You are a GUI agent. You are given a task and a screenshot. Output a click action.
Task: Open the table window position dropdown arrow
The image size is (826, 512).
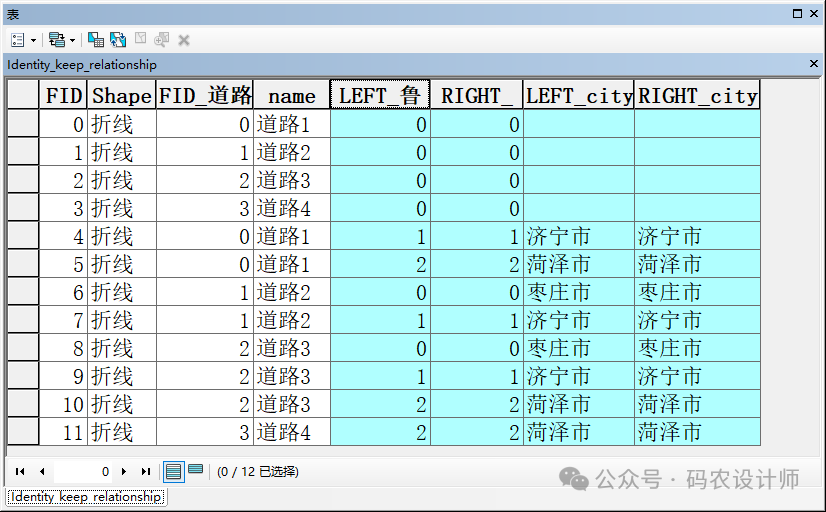[797, 14]
